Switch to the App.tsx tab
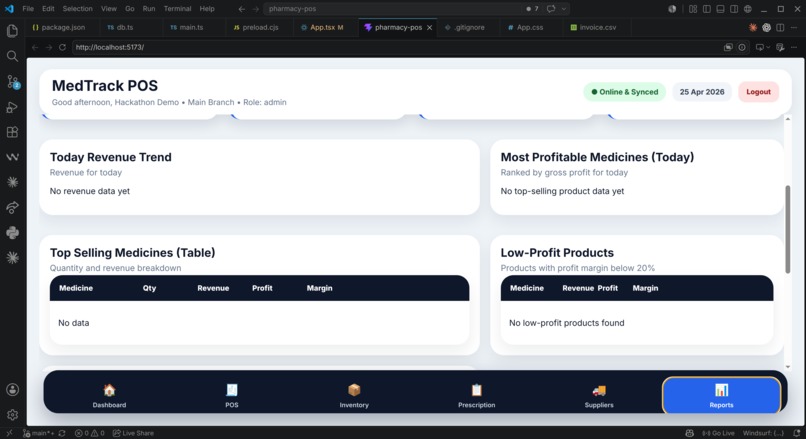 click(326, 27)
